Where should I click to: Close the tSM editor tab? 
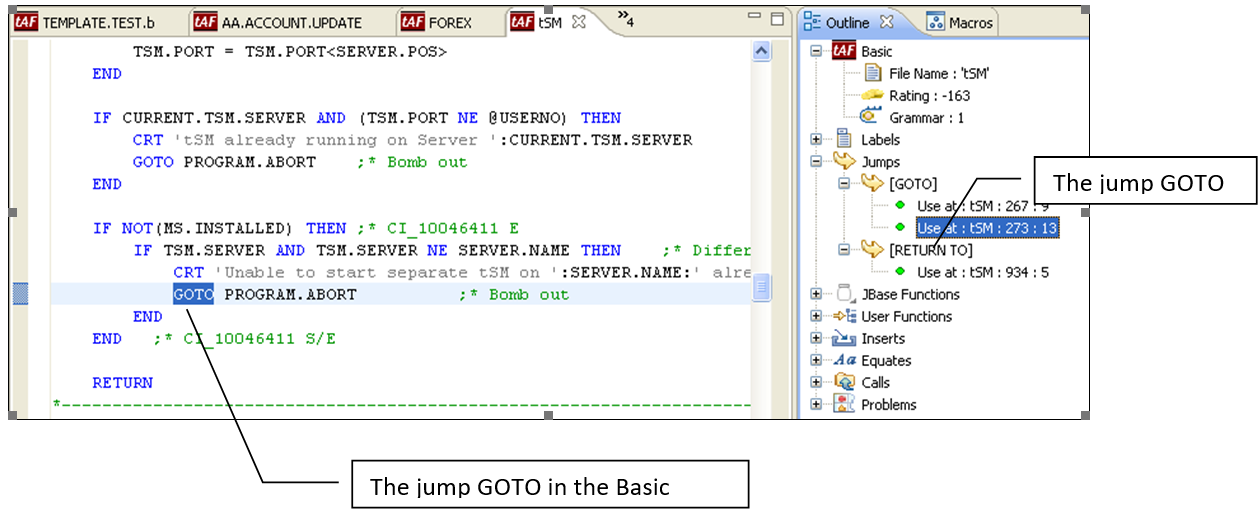click(579, 22)
